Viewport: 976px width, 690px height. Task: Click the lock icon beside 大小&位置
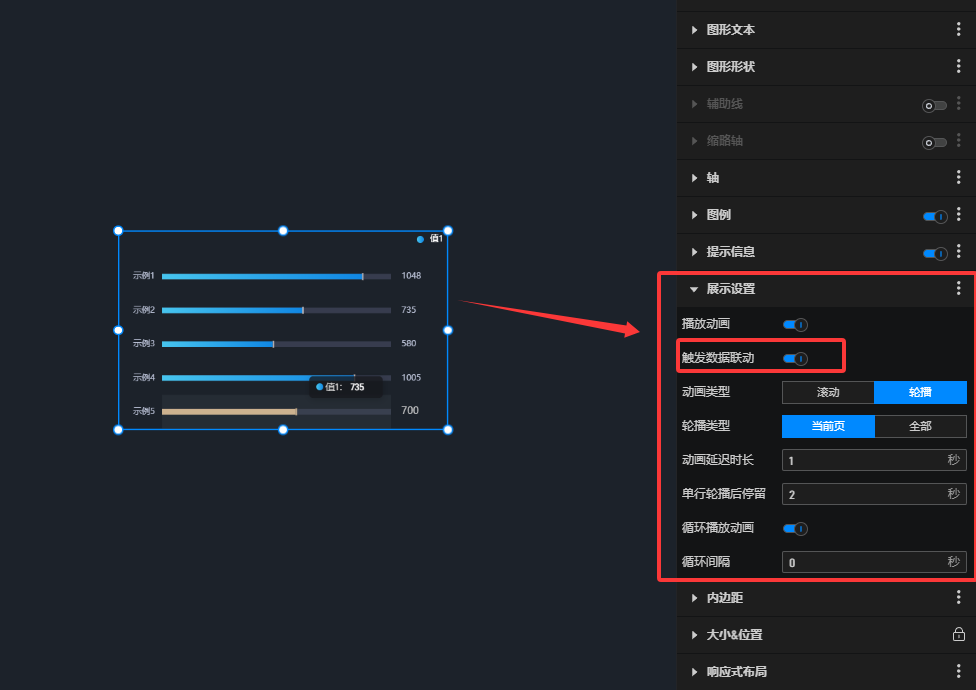pyautogui.click(x=958, y=635)
